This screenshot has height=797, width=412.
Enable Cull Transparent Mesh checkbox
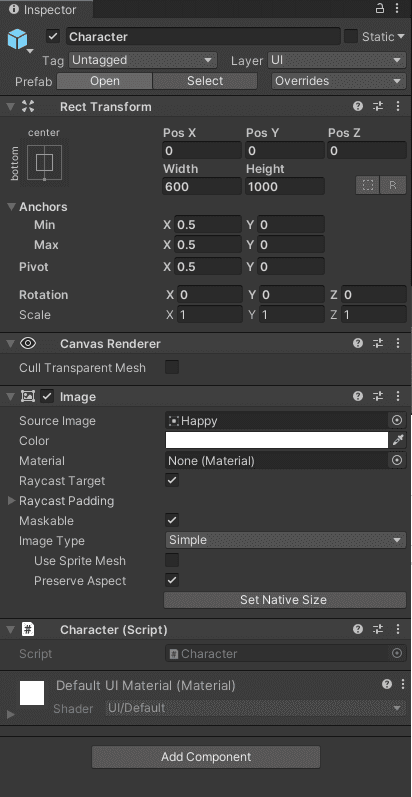pyautogui.click(x=172, y=367)
